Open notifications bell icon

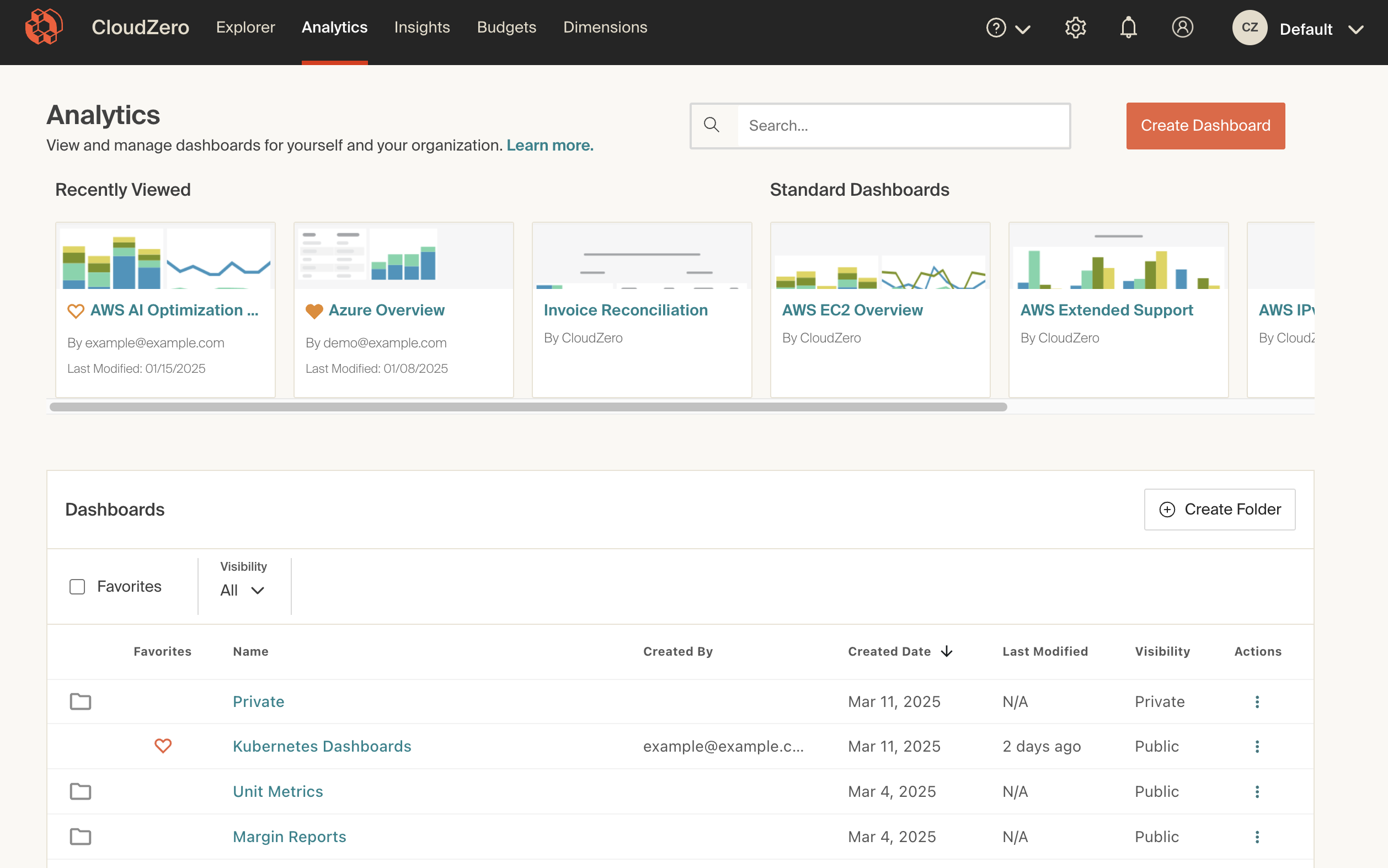(x=1128, y=28)
